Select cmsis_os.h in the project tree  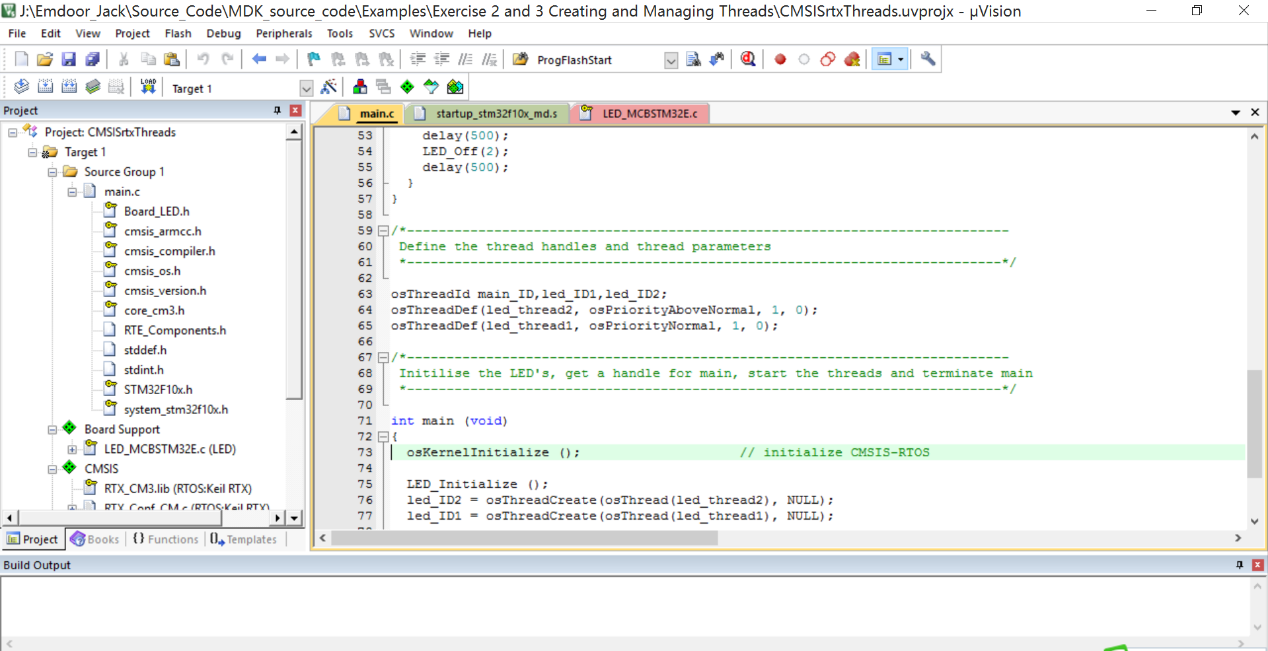152,271
